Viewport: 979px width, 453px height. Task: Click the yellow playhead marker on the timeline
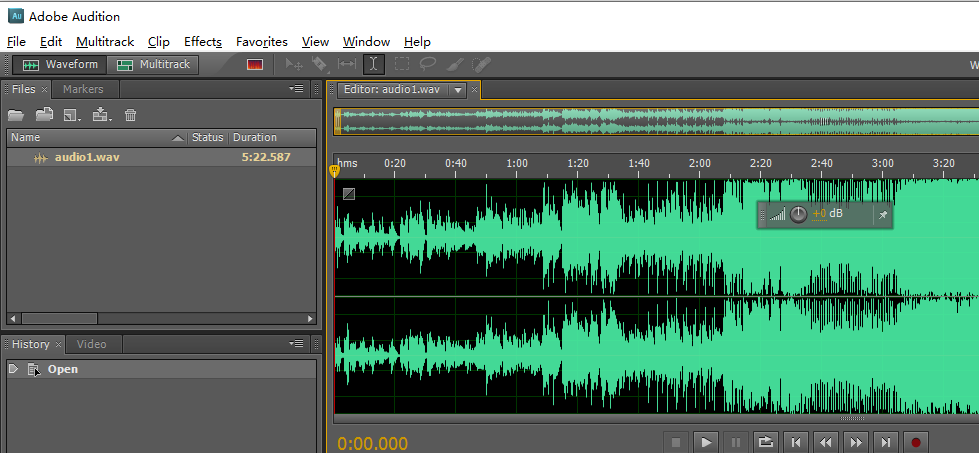point(334,170)
